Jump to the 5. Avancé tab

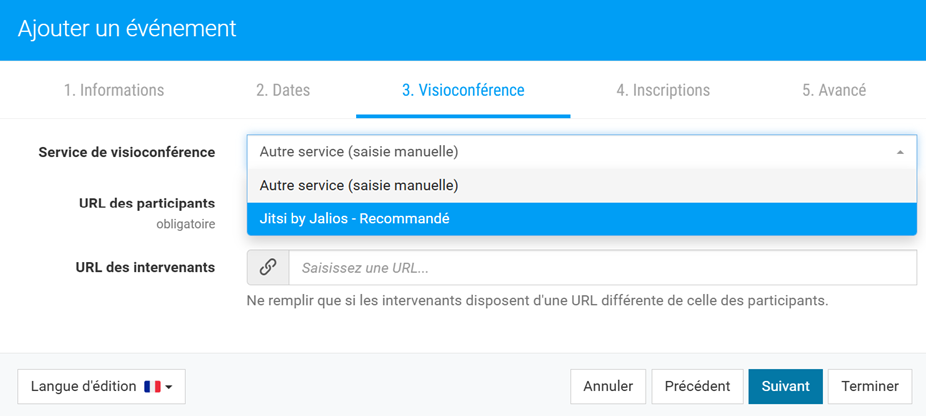834,90
